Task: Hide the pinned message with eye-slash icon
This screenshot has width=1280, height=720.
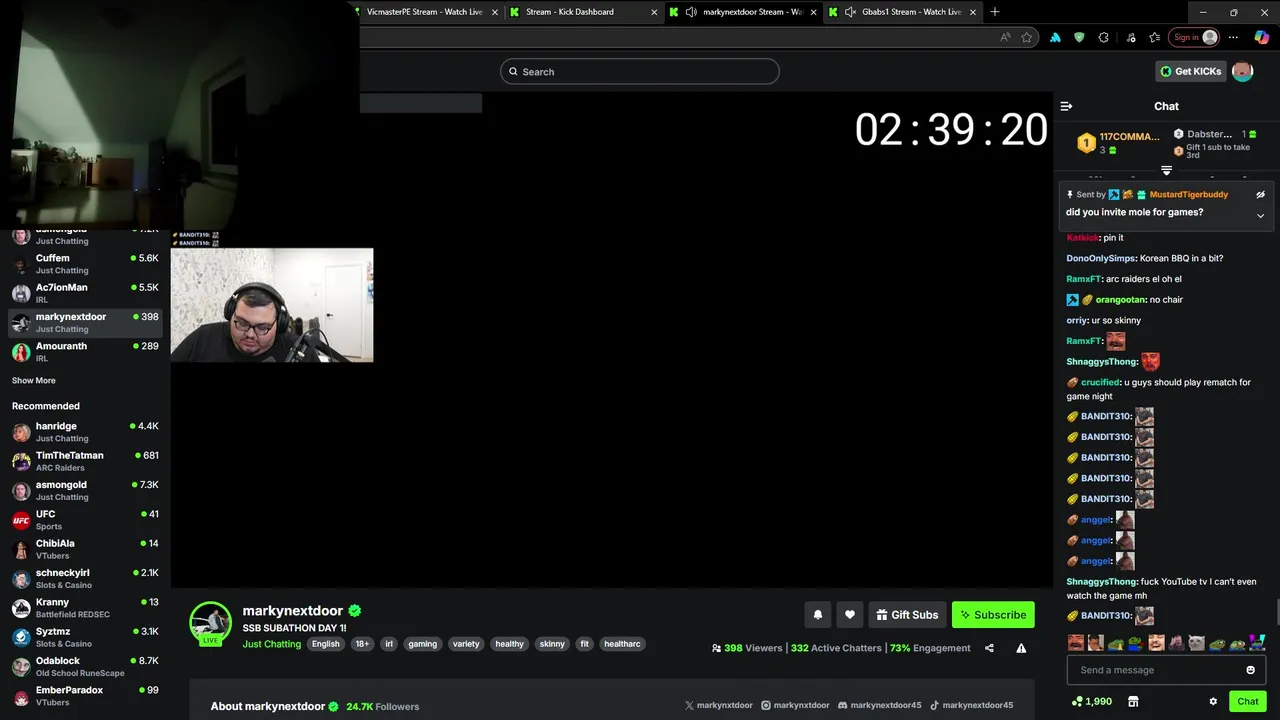Action: (1260, 194)
